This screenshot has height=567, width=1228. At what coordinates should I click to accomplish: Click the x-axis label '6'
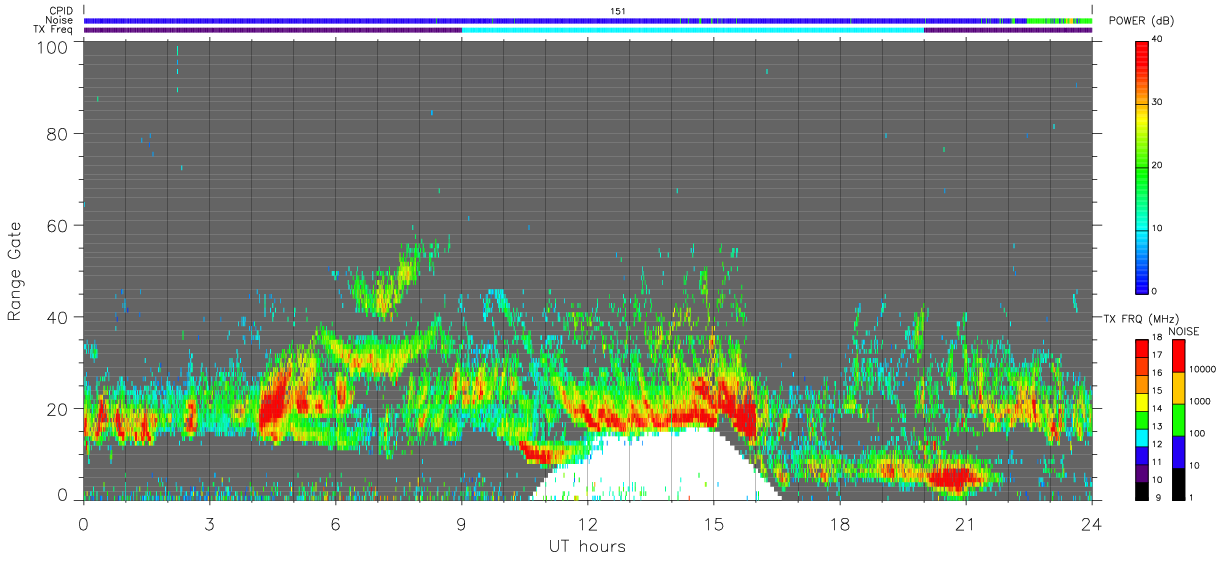point(335,524)
